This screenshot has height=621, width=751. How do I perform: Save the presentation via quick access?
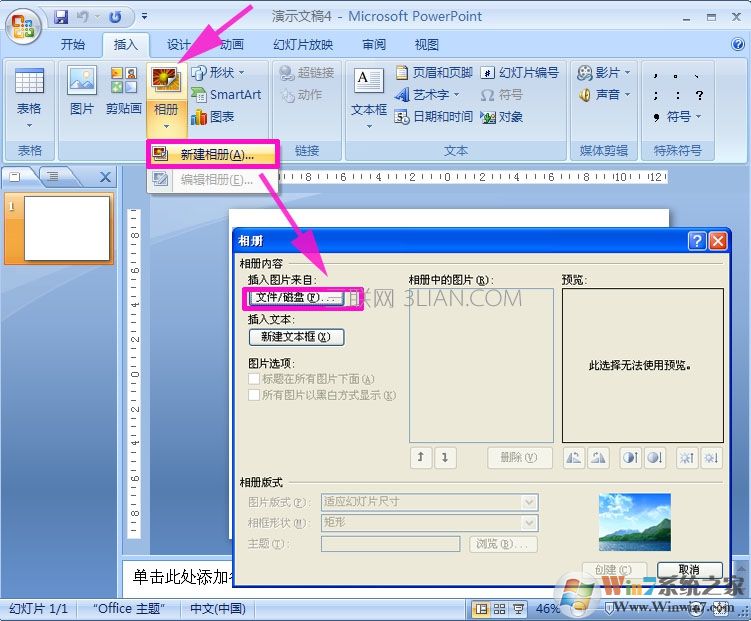point(61,17)
